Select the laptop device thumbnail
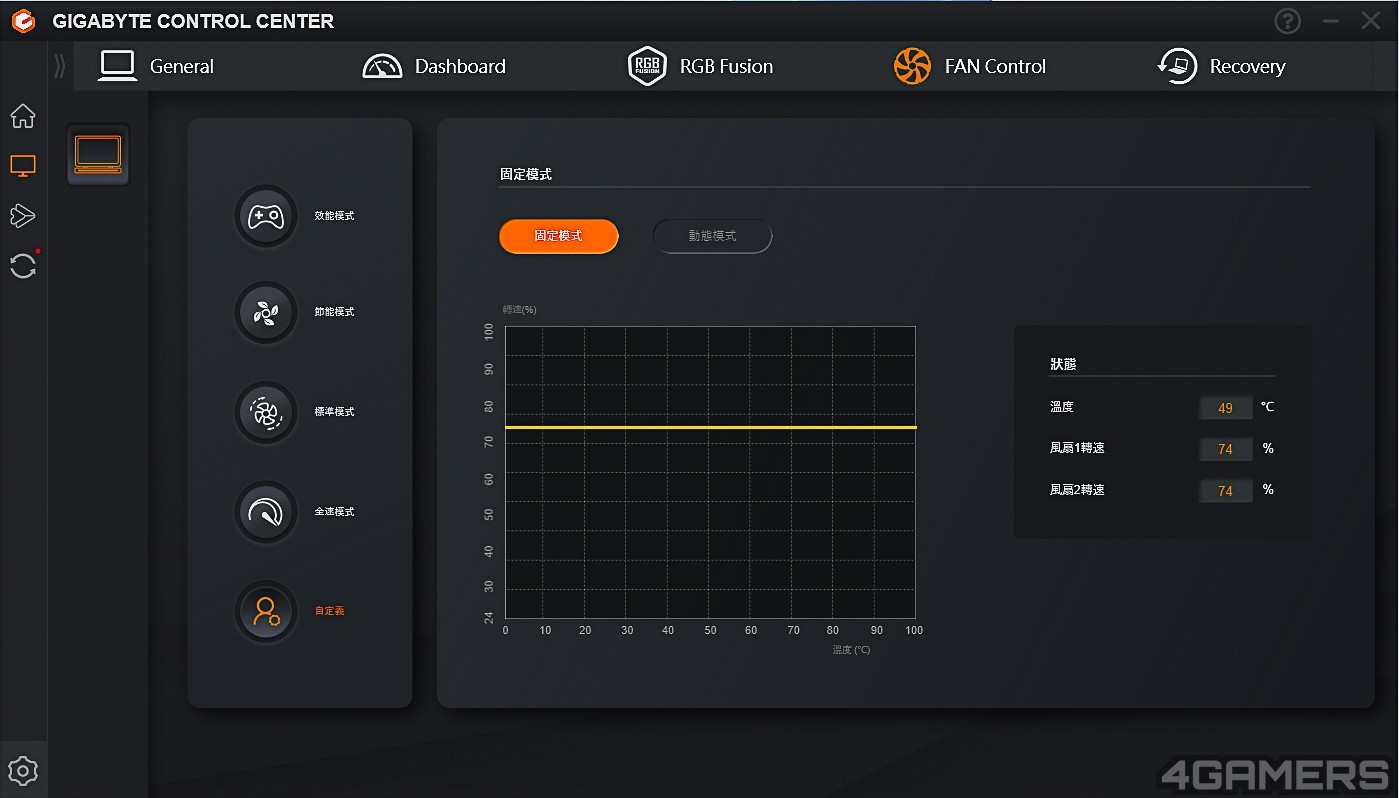Screen dimensions: 1399x798 (98, 155)
